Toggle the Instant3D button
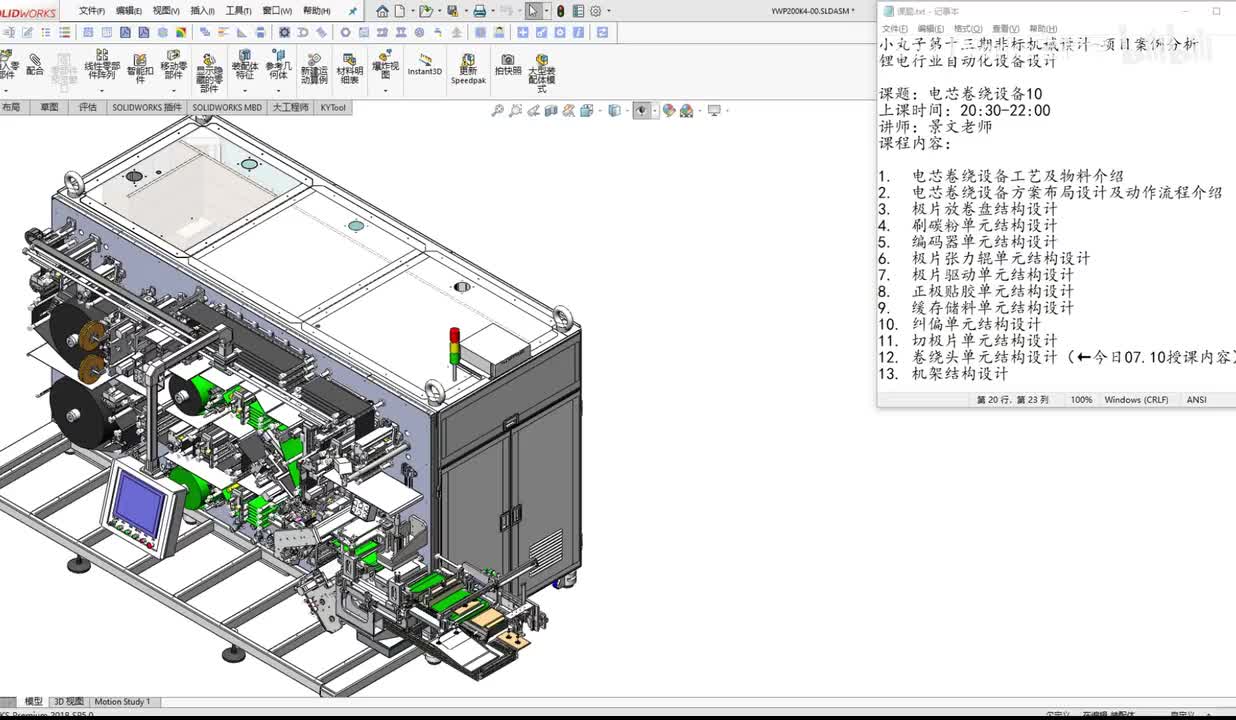 tap(424, 65)
